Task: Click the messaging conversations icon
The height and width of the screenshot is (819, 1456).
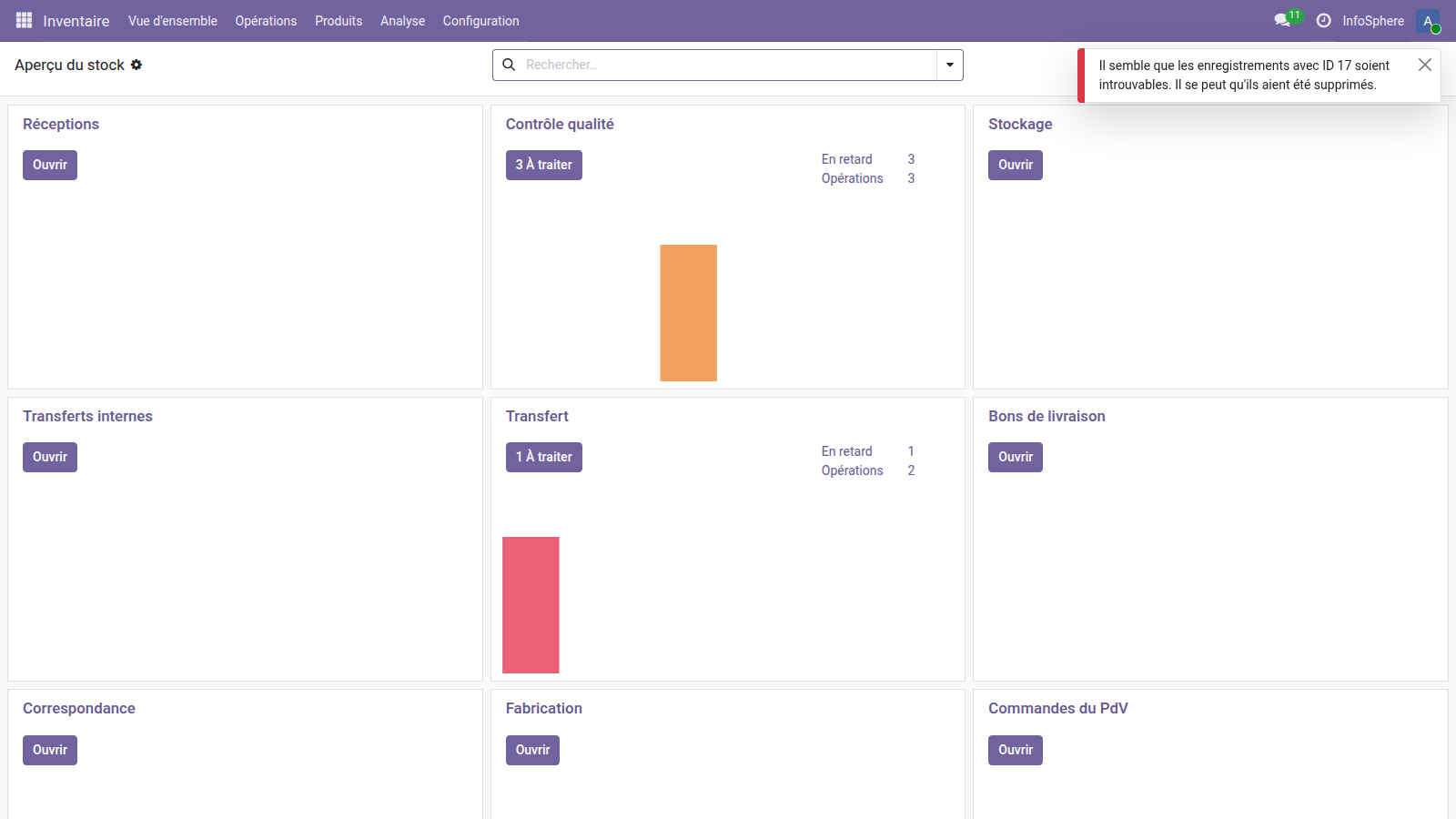Action: point(1281,20)
